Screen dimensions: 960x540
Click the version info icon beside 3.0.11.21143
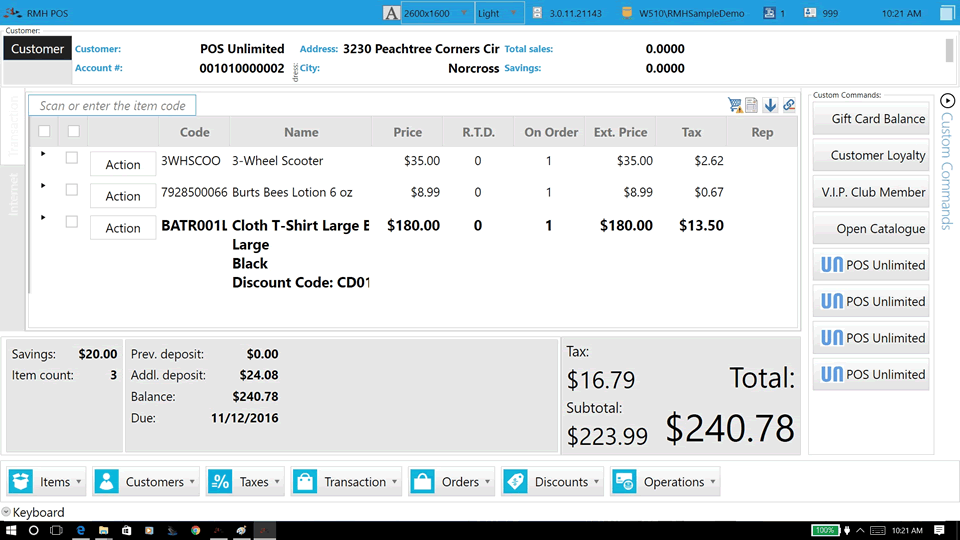(537, 13)
